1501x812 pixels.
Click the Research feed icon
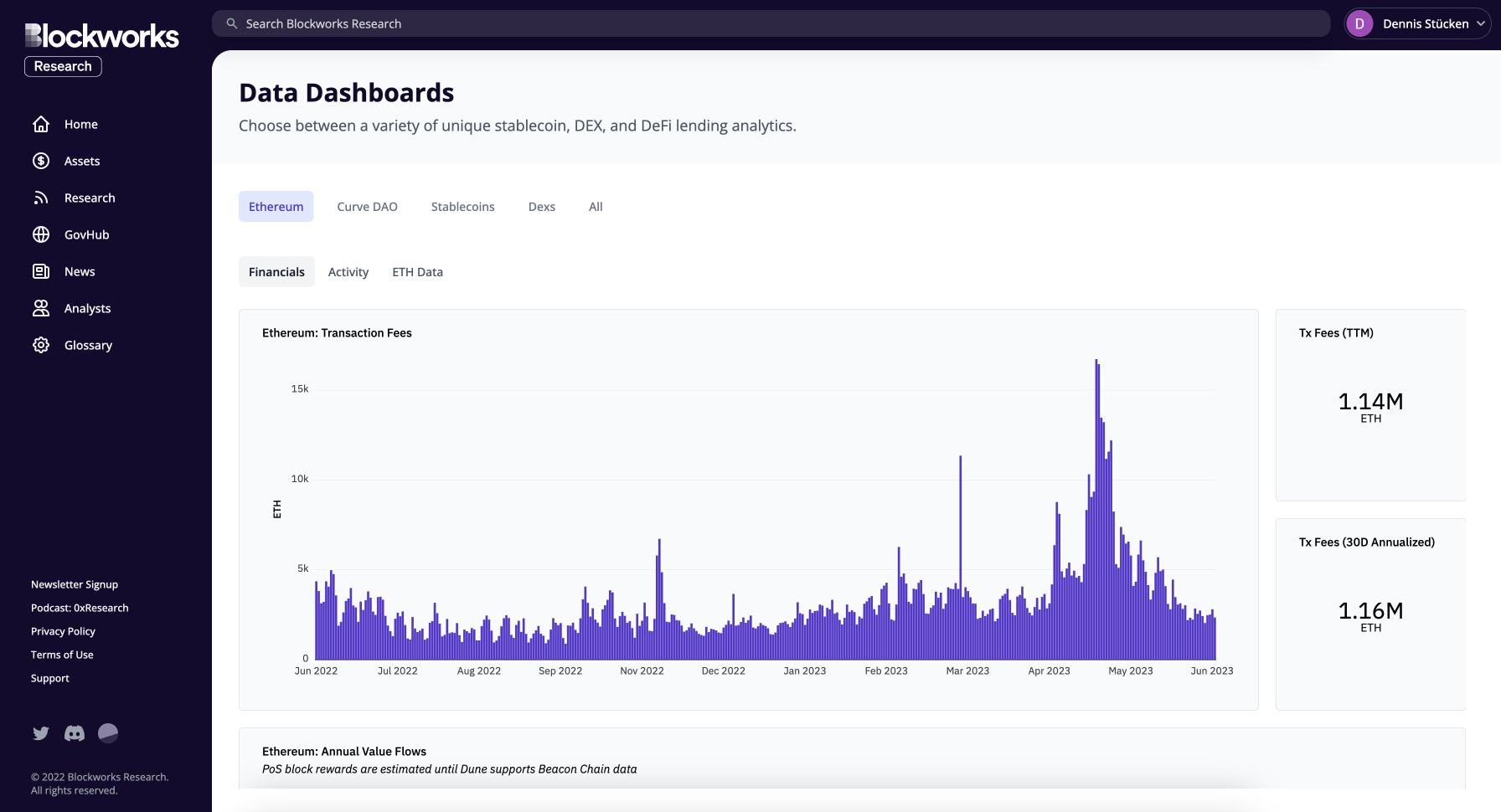pyautogui.click(x=41, y=198)
